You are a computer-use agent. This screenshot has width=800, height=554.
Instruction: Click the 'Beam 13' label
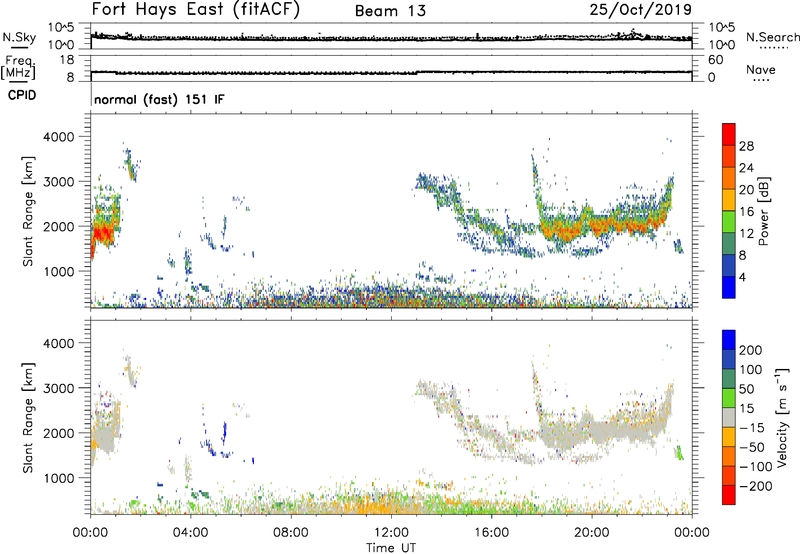coord(390,11)
